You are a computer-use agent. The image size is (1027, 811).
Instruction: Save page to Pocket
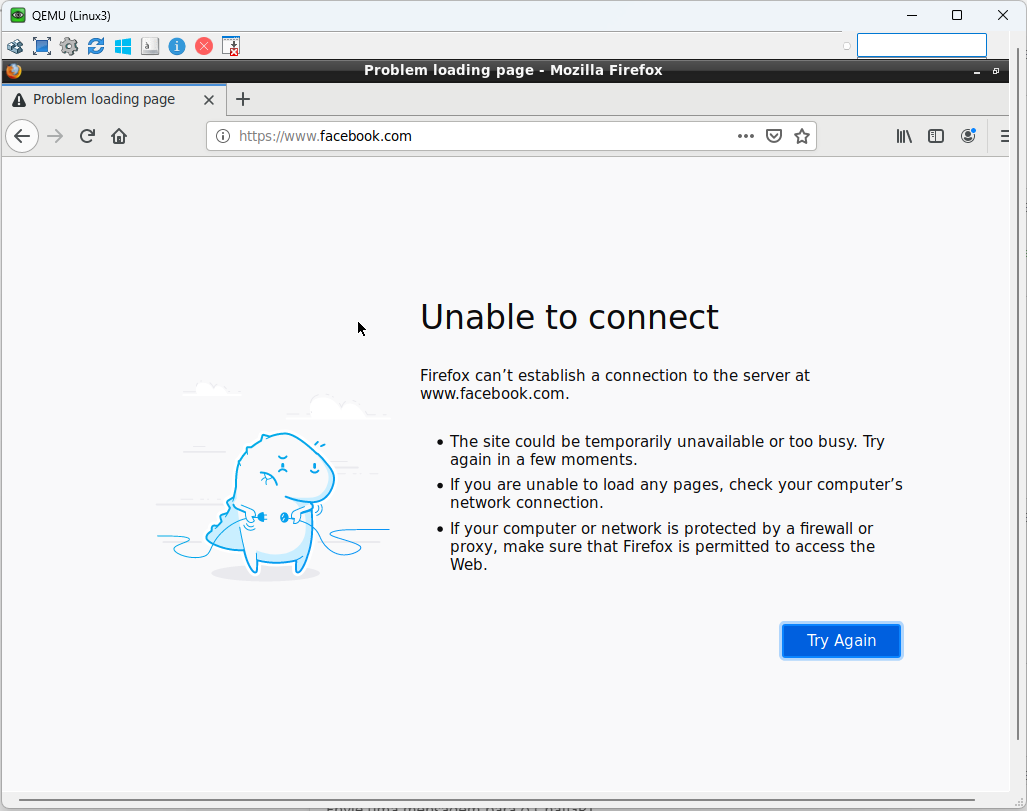click(774, 136)
